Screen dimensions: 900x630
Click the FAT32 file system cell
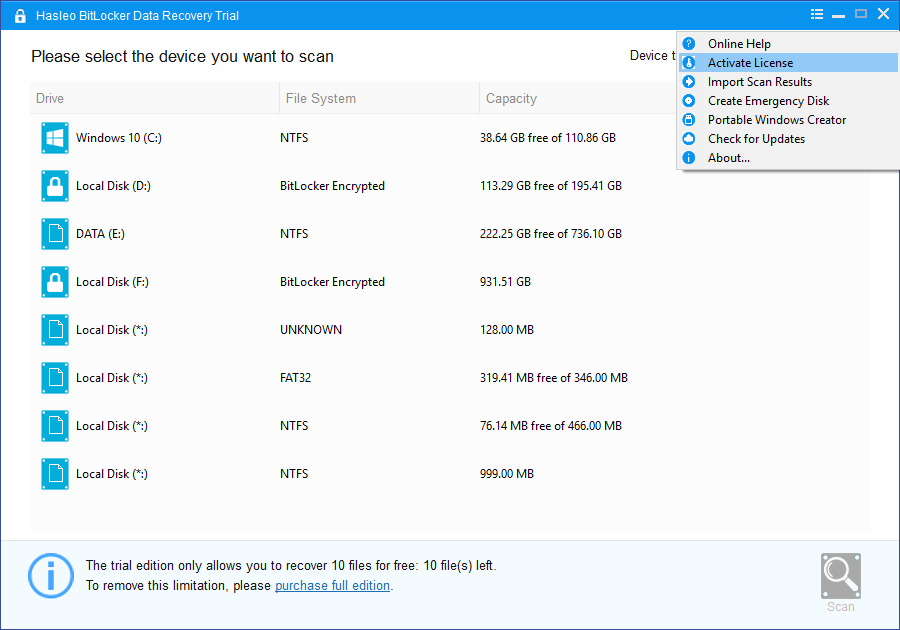pyautogui.click(x=296, y=378)
